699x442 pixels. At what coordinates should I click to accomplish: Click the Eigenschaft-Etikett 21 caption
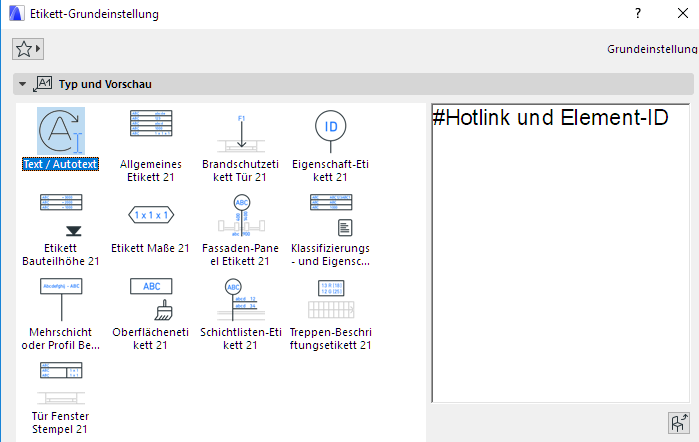point(330,171)
